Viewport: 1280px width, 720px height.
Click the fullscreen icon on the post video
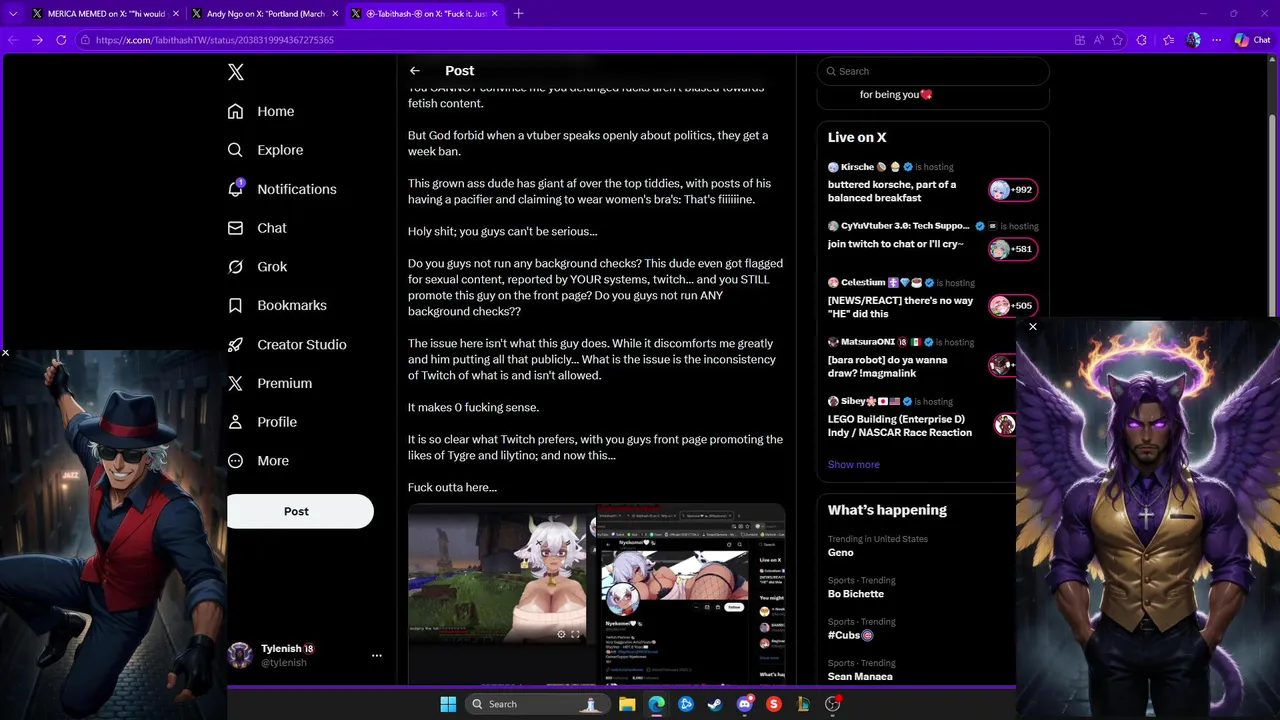point(575,634)
